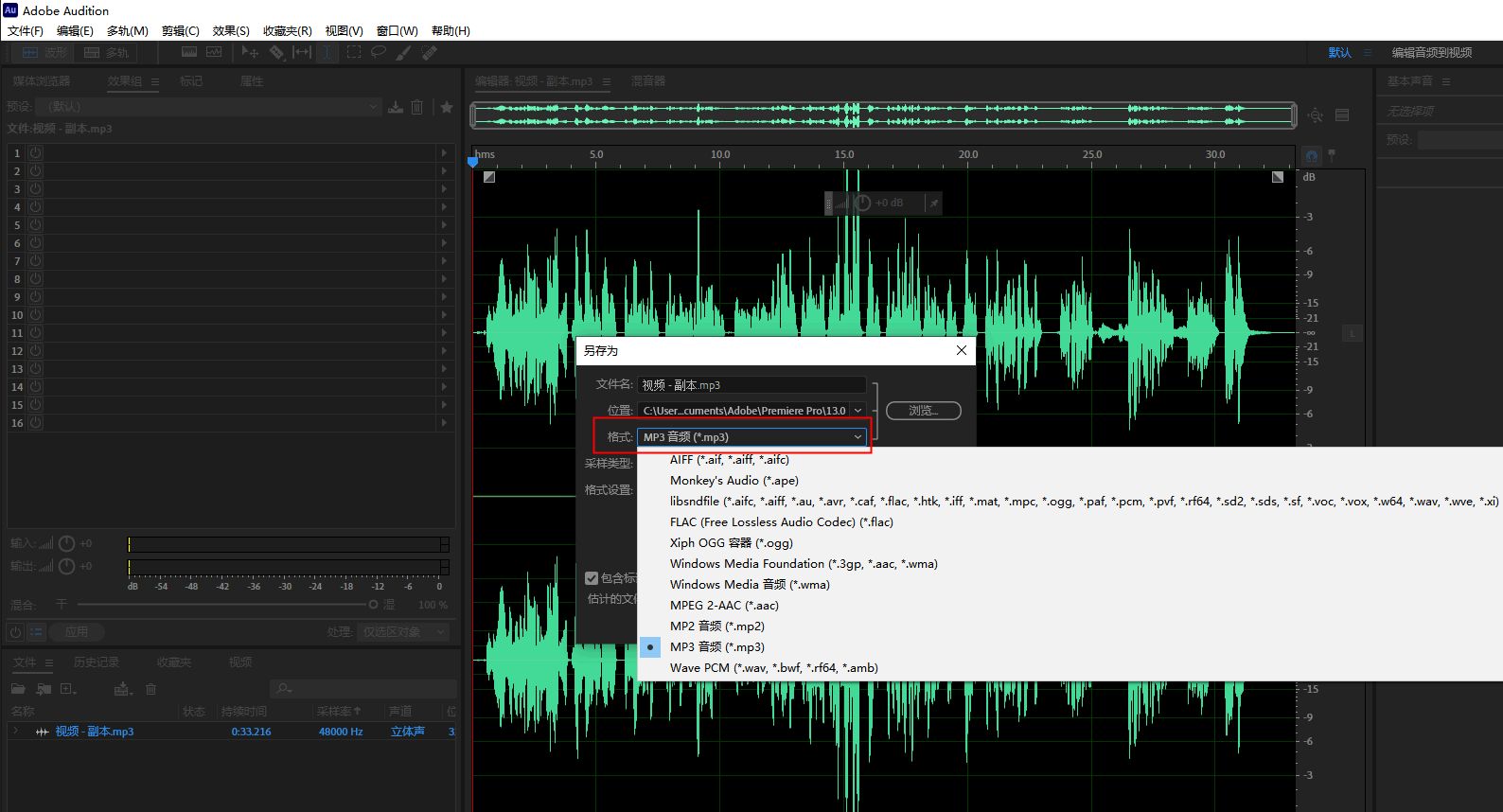Select the 编辑音频到视频 workspace

tap(1431, 53)
